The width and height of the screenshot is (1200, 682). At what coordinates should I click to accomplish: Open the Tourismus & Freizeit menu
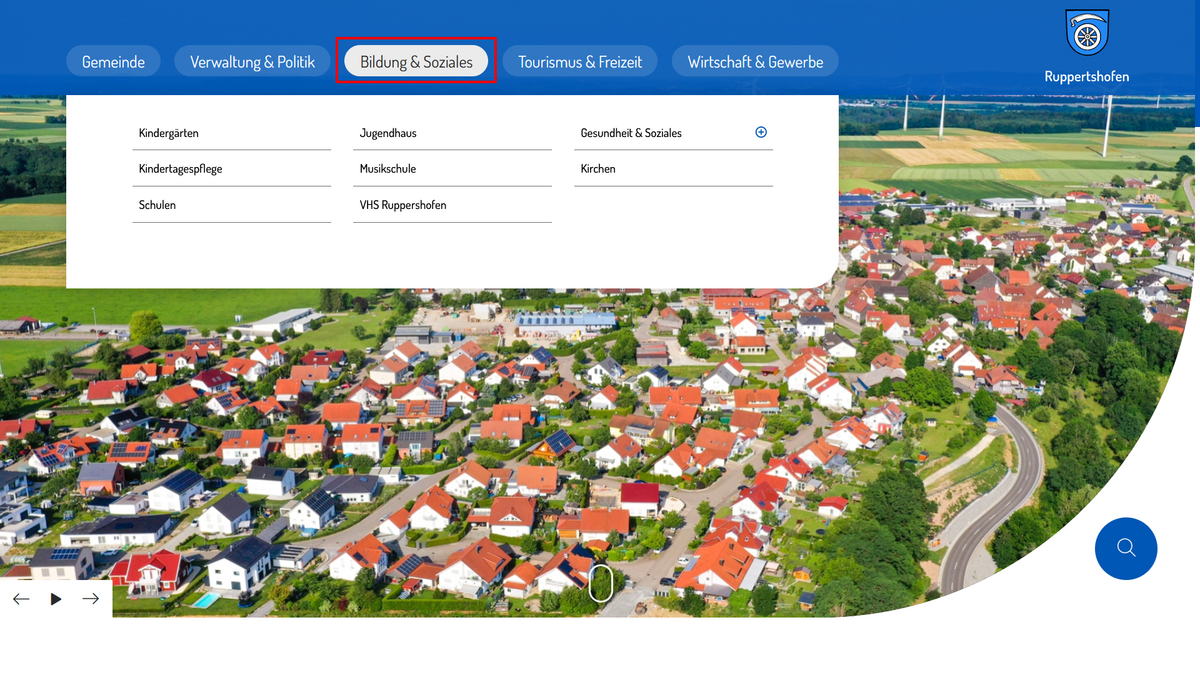[580, 61]
